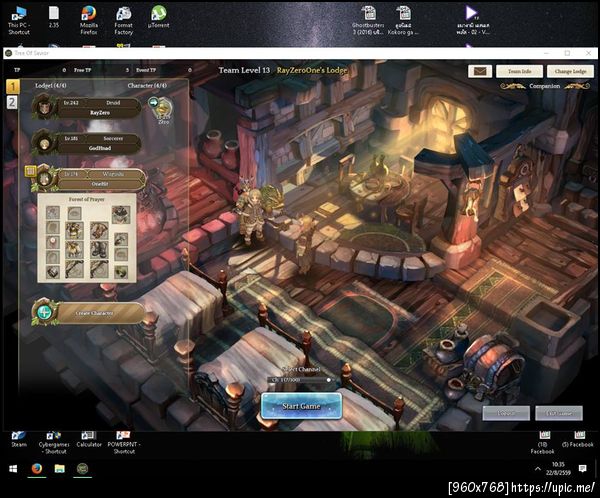This screenshot has width=600, height=498.
Task: Expand the system tray hidden icons chevron
Action: 538,469
